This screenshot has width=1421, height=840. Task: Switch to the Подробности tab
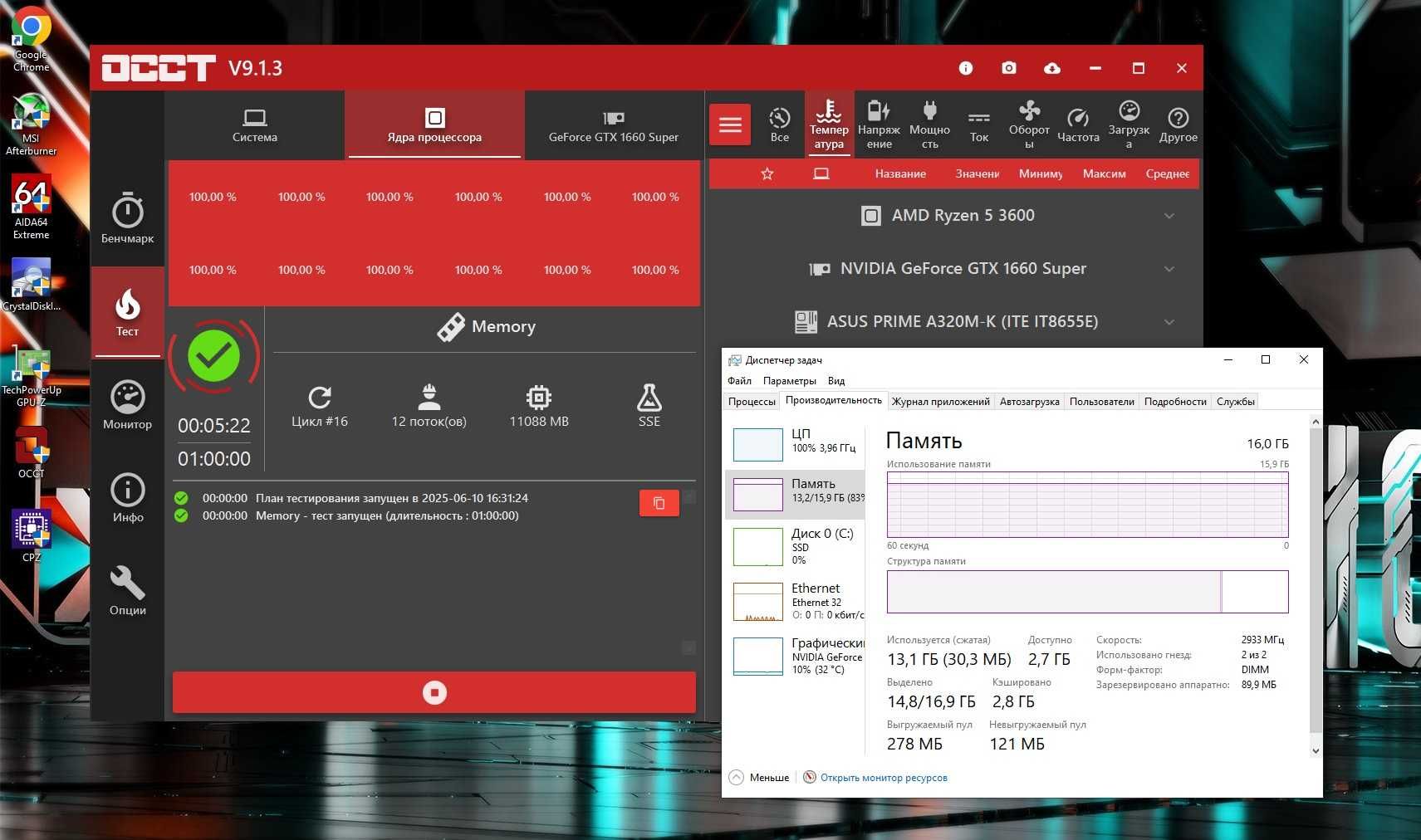[1175, 402]
